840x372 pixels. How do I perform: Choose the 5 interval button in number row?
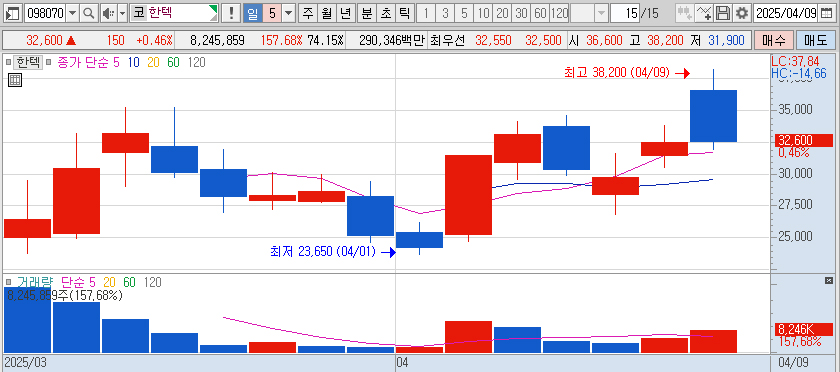tap(464, 13)
